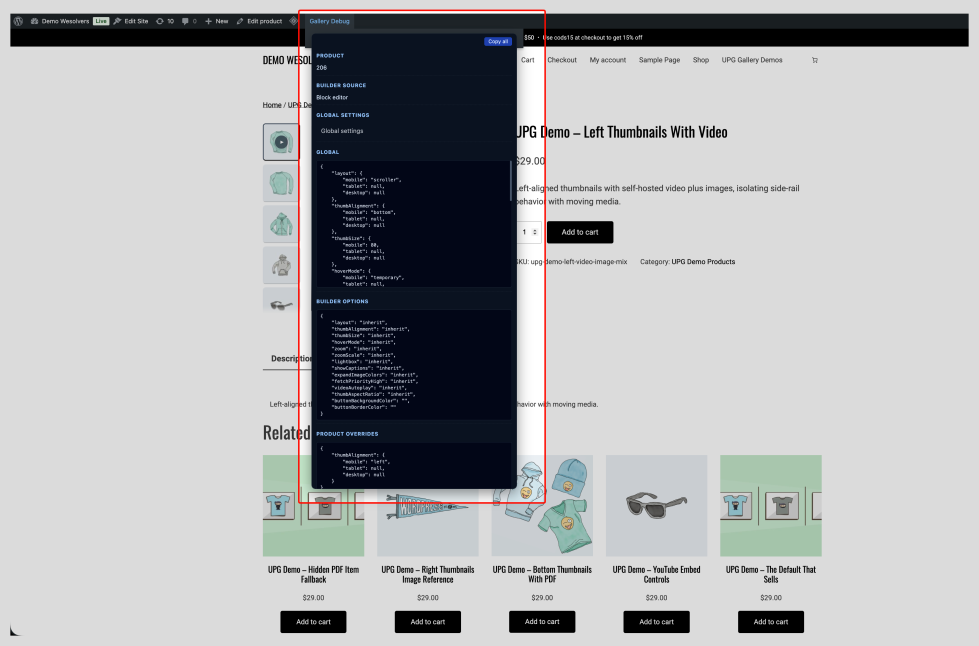Screen dimensions: 979x646
Task: Add Hidden PDF Item Fallback to cart
Action: point(313,622)
